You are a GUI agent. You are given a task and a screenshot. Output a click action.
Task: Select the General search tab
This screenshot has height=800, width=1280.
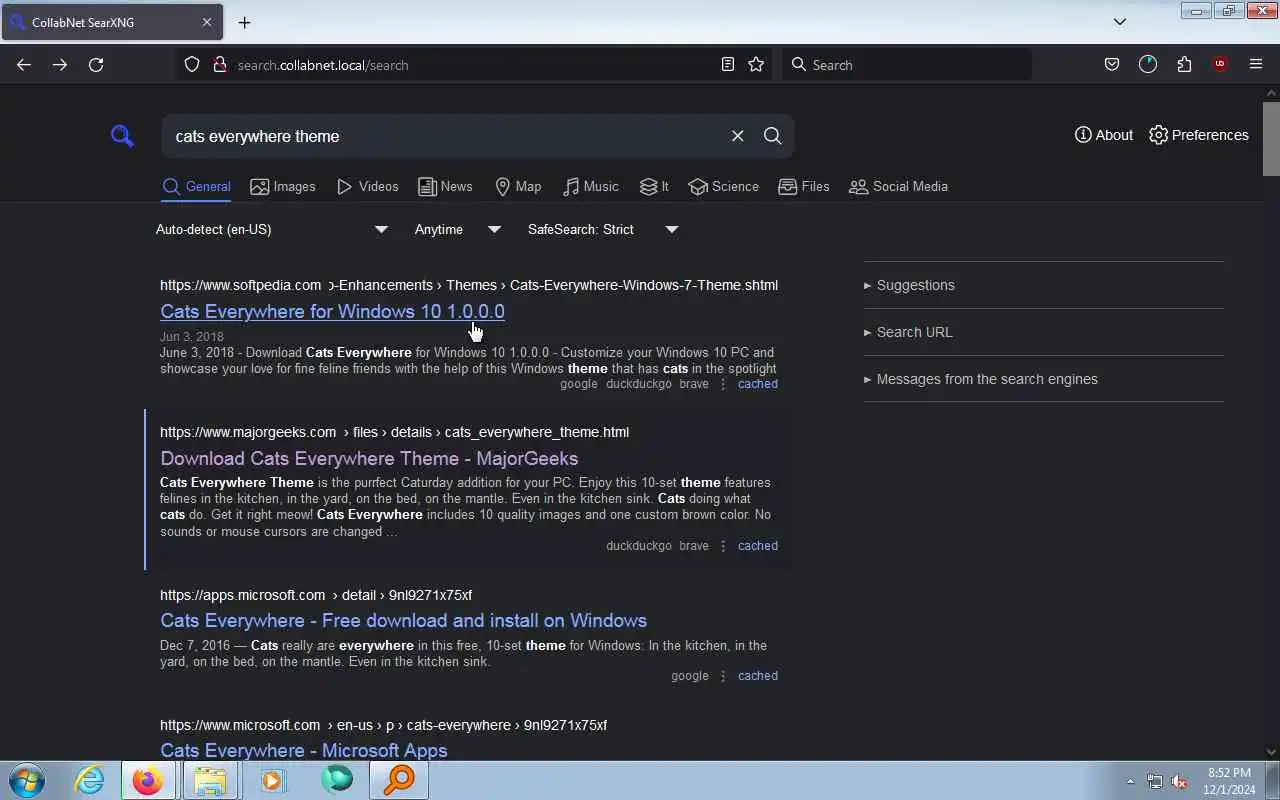coord(197,187)
